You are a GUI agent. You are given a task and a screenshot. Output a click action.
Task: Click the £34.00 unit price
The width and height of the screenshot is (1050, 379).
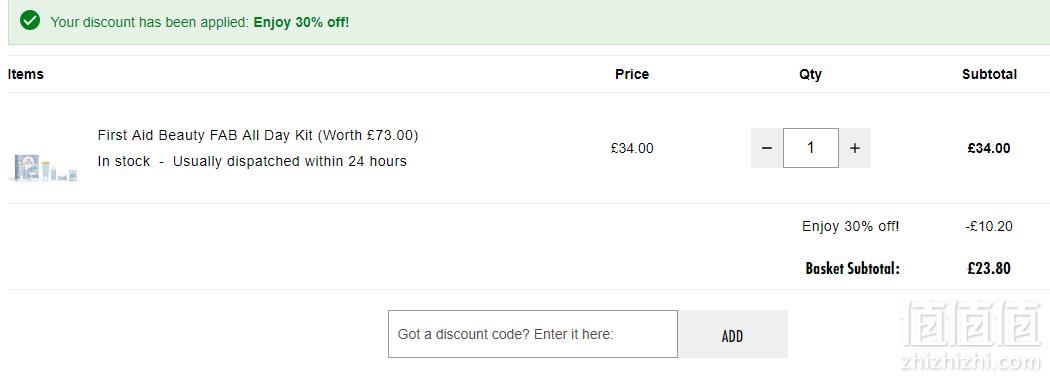click(632, 148)
